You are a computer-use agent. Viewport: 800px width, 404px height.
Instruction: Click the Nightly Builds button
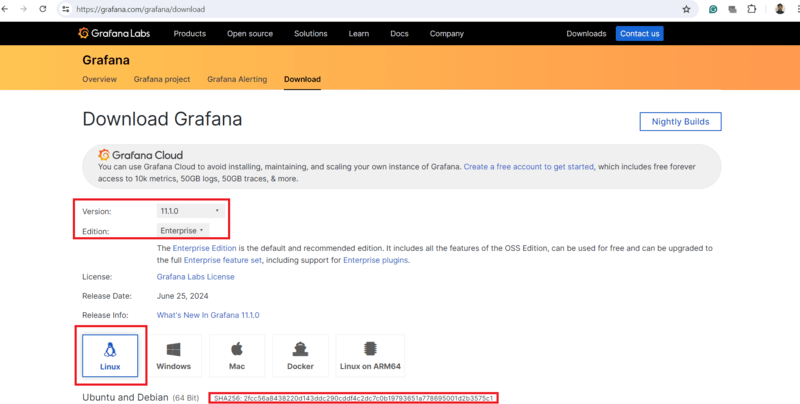tap(680, 121)
